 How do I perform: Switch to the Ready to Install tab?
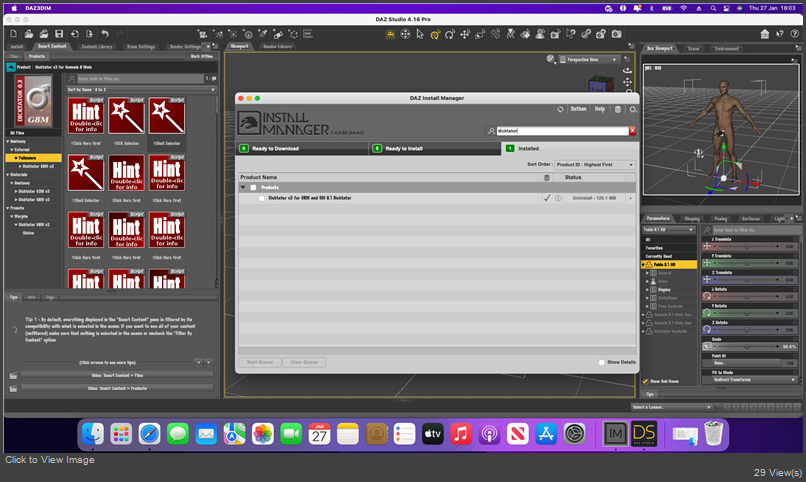coord(435,149)
